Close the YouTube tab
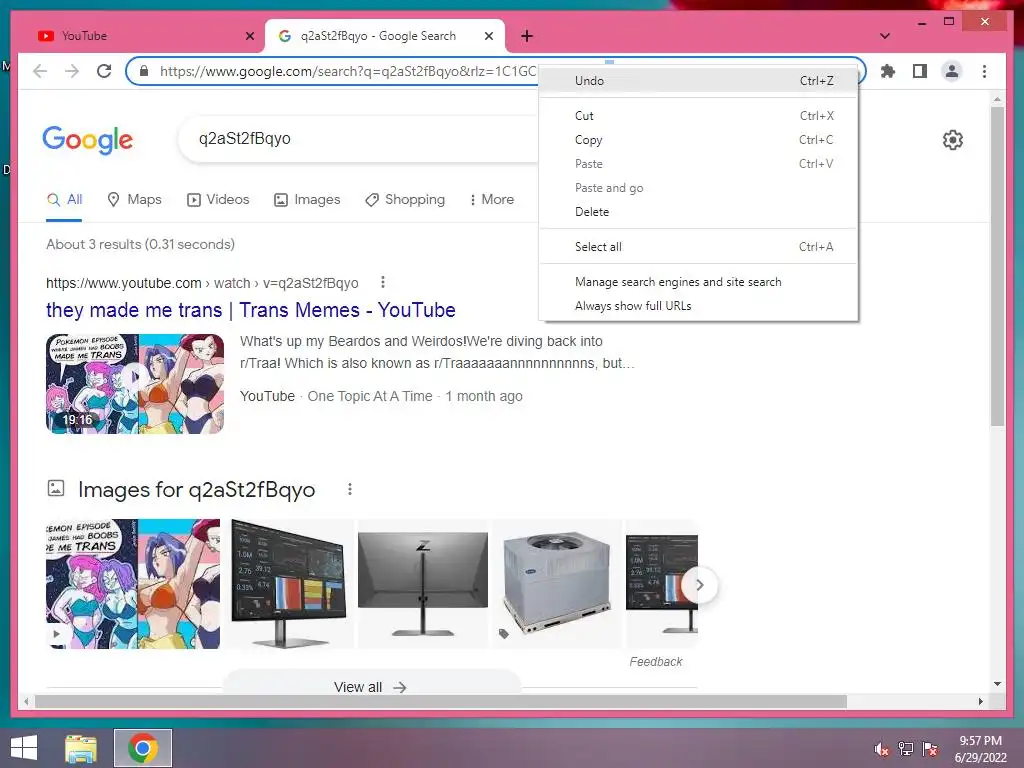This screenshot has width=1024, height=768. (249, 36)
